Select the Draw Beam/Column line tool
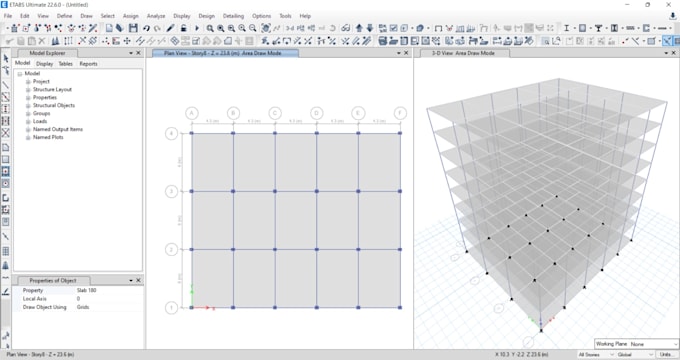The image size is (680, 360). point(6,85)
